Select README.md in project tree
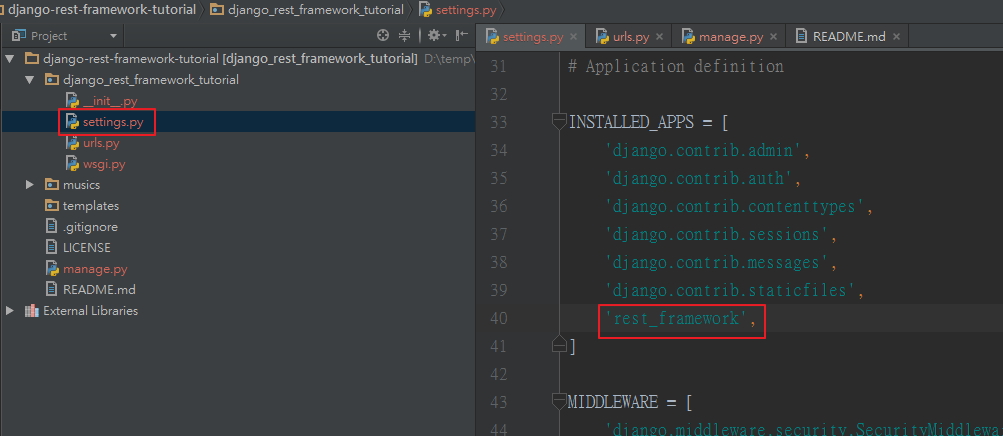Screen dimensions: 1003x436 tap(99, 290)
